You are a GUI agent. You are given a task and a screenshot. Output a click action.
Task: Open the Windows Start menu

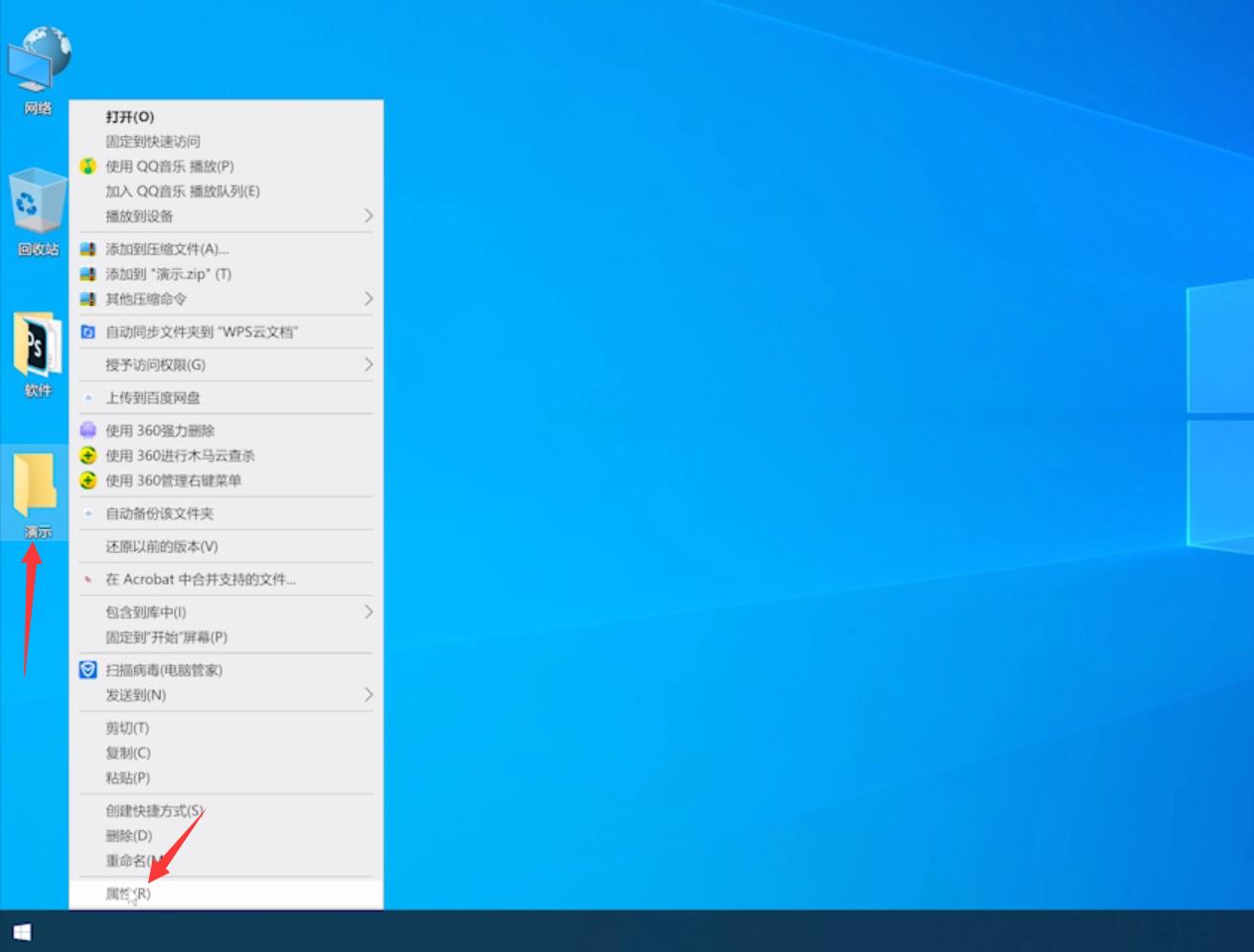tap(22, 932)
